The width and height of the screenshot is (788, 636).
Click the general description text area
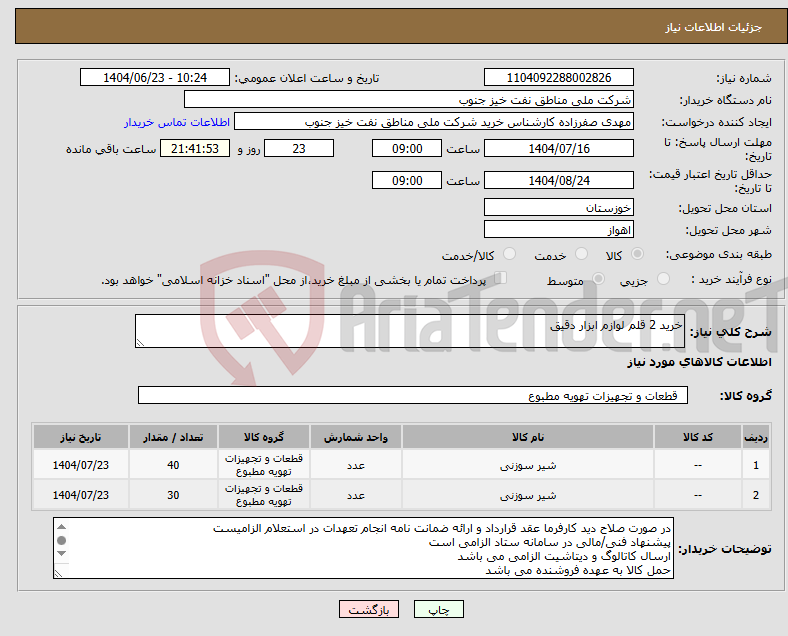pyautogui.click(x=410, y=331)
